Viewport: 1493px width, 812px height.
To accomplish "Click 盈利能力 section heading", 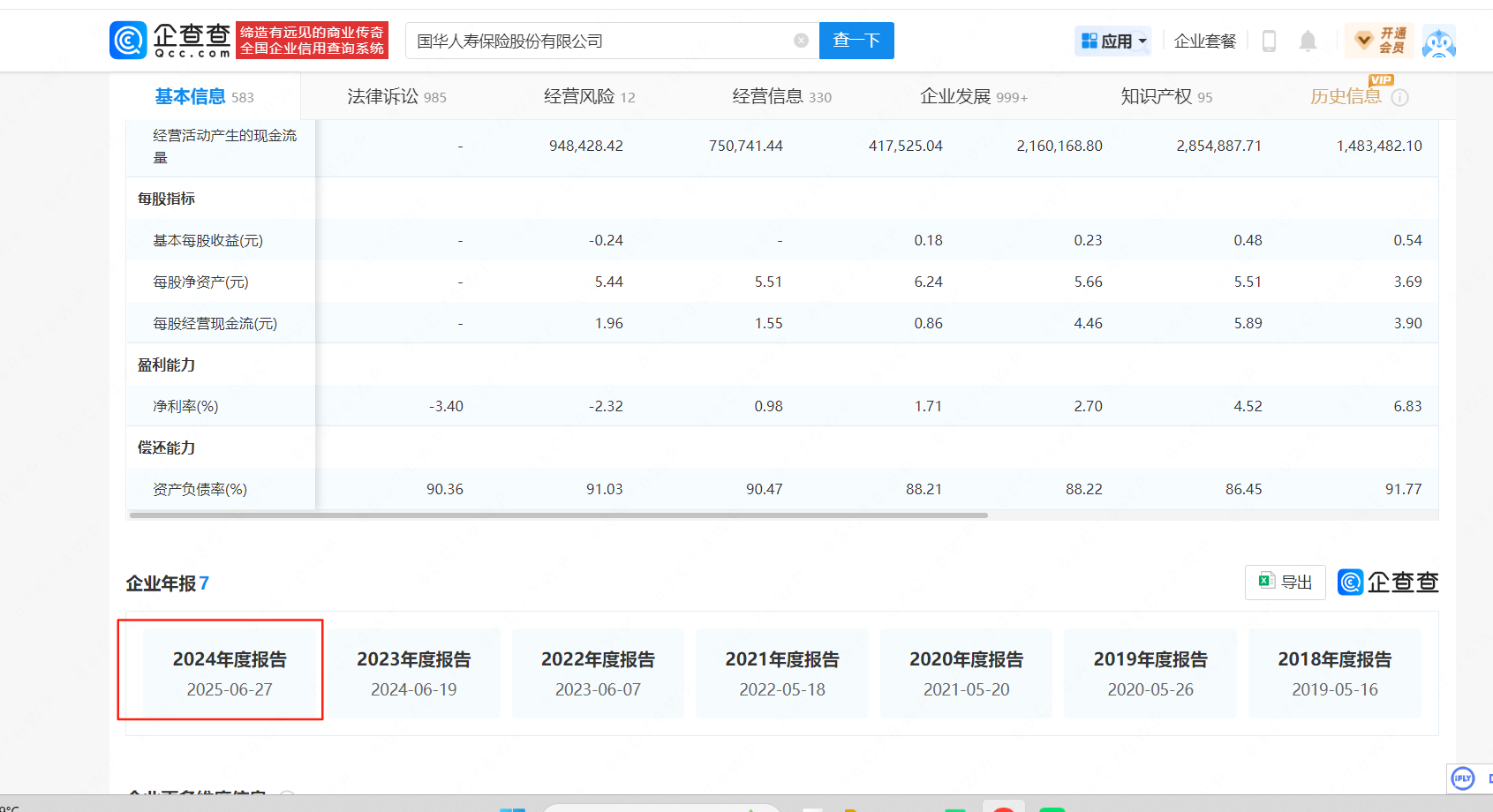I will 166,365.
